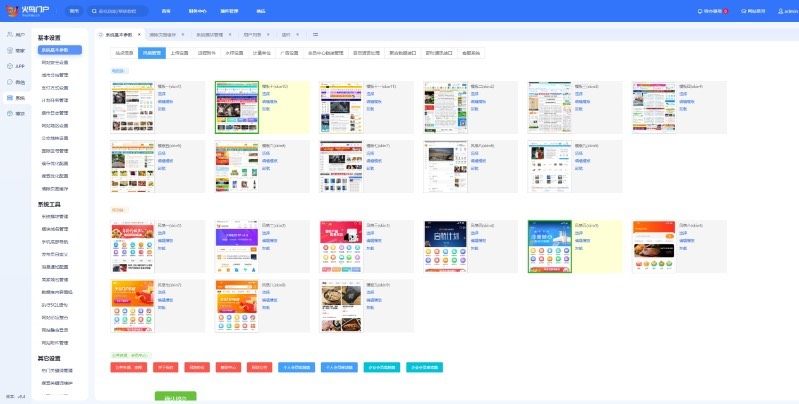Open the tab list menu icon after page tabs

pos(315,35)
